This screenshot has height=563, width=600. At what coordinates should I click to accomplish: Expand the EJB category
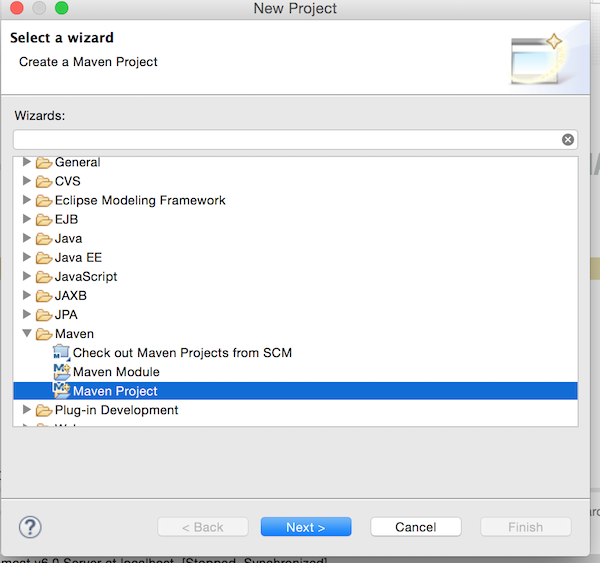(x=26, y=219)
